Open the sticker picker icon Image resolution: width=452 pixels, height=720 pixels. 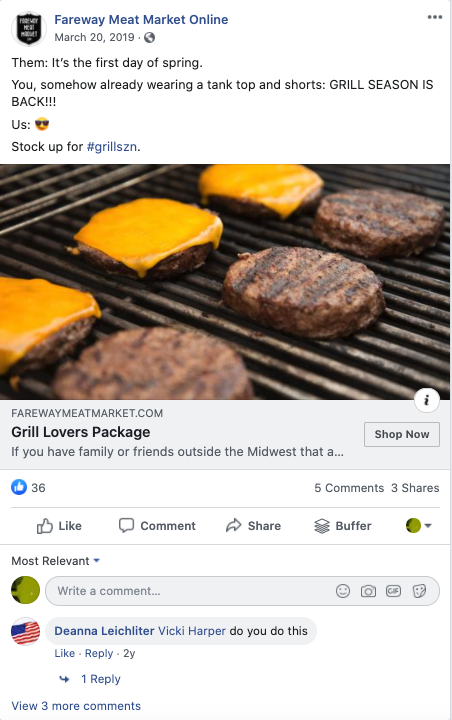419,591
